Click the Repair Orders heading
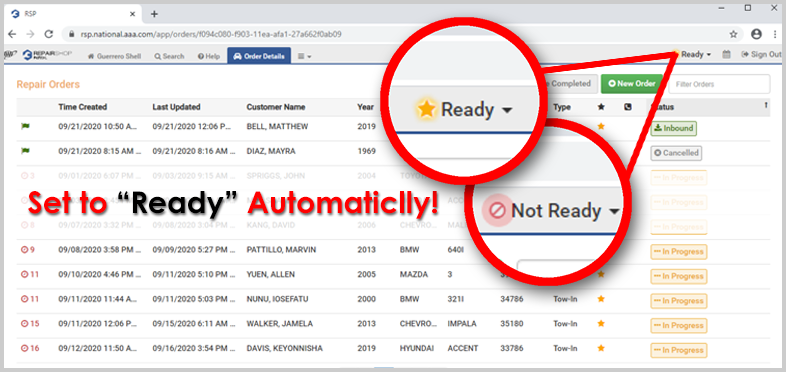Viewport: 786px width, 372px height. point(48,84)
